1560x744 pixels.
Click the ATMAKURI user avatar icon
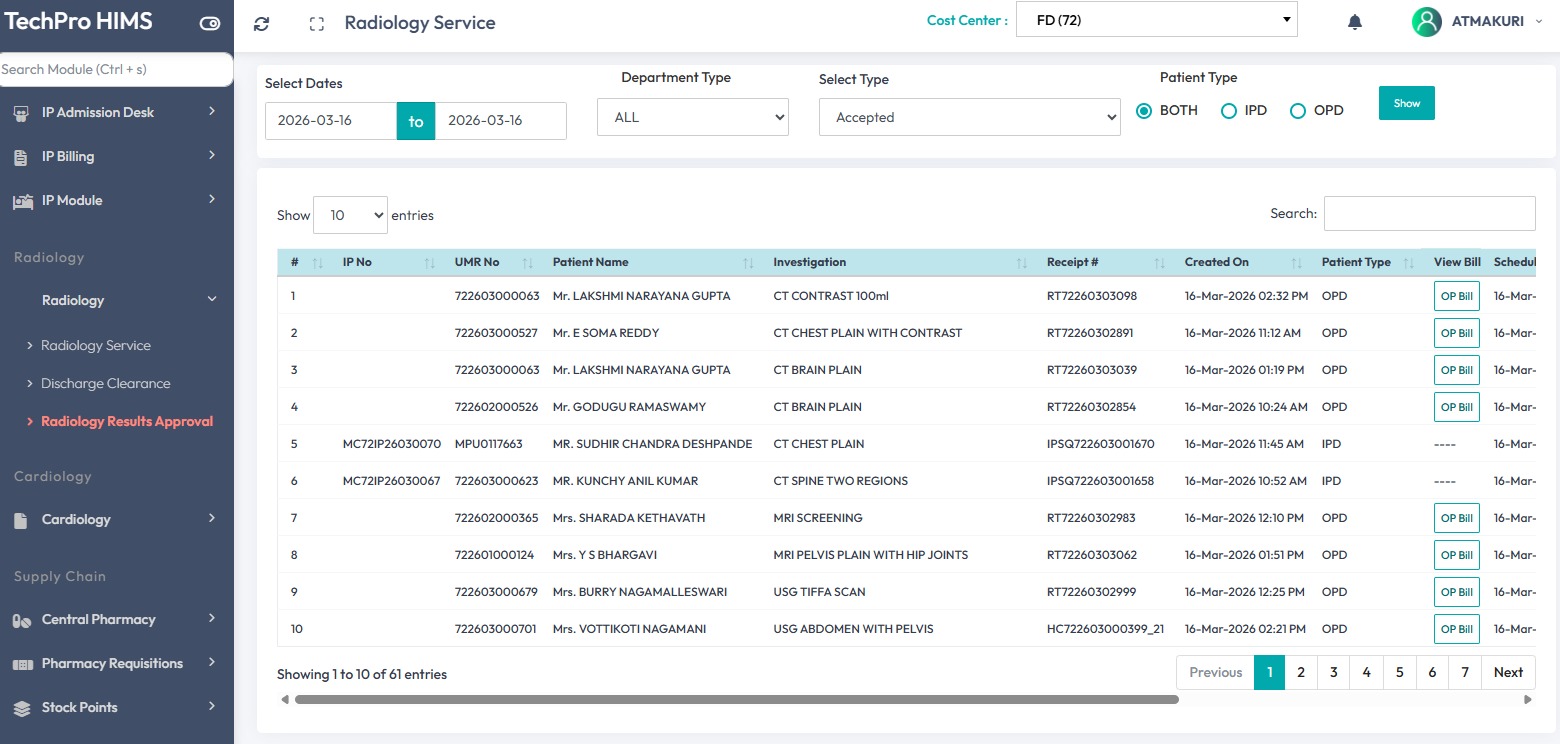(x=1426, y=22)
